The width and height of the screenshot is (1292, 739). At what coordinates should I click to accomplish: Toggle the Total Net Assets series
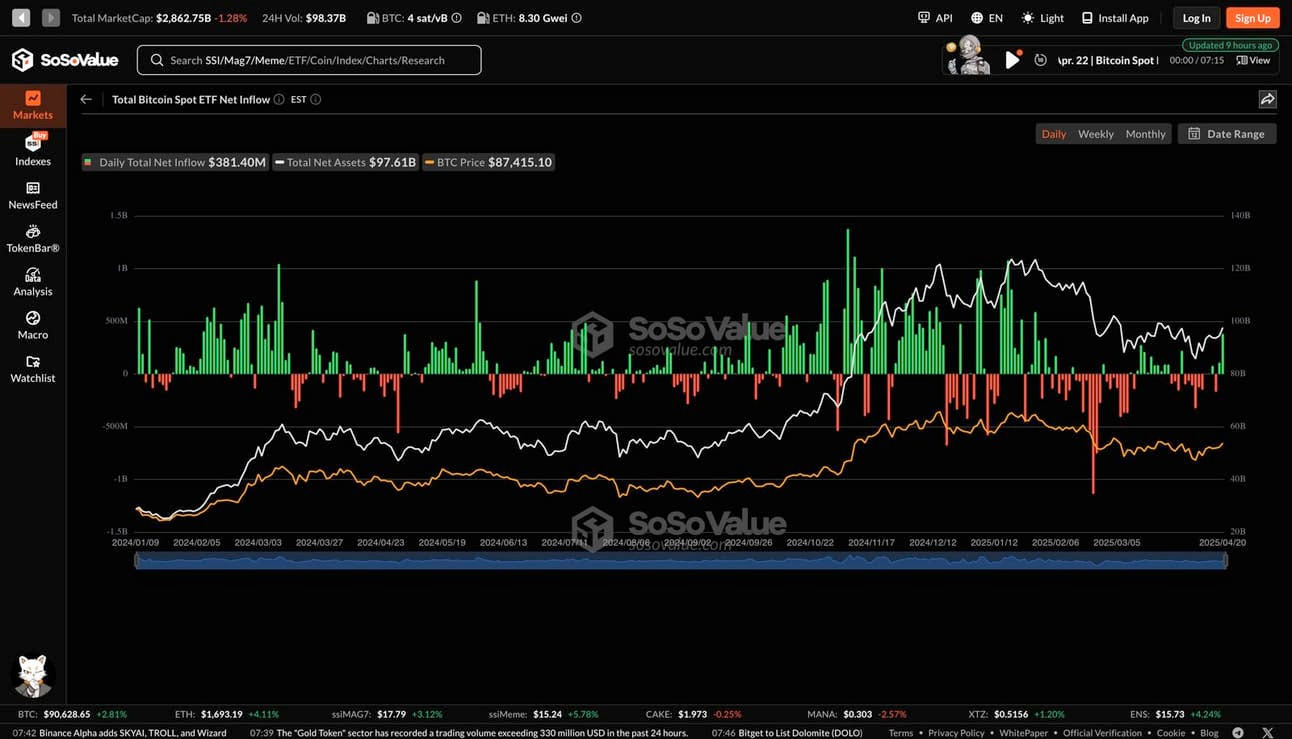345,161
